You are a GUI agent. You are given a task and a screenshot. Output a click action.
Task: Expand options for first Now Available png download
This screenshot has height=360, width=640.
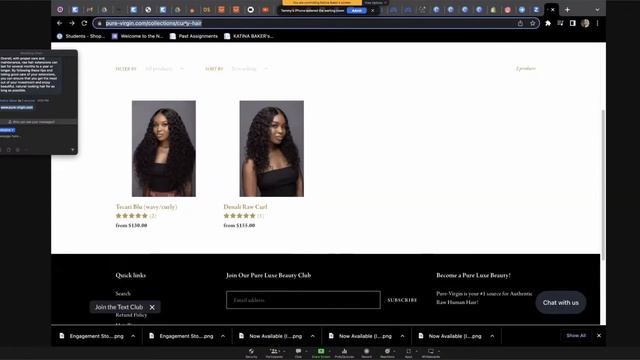point(313,336)
